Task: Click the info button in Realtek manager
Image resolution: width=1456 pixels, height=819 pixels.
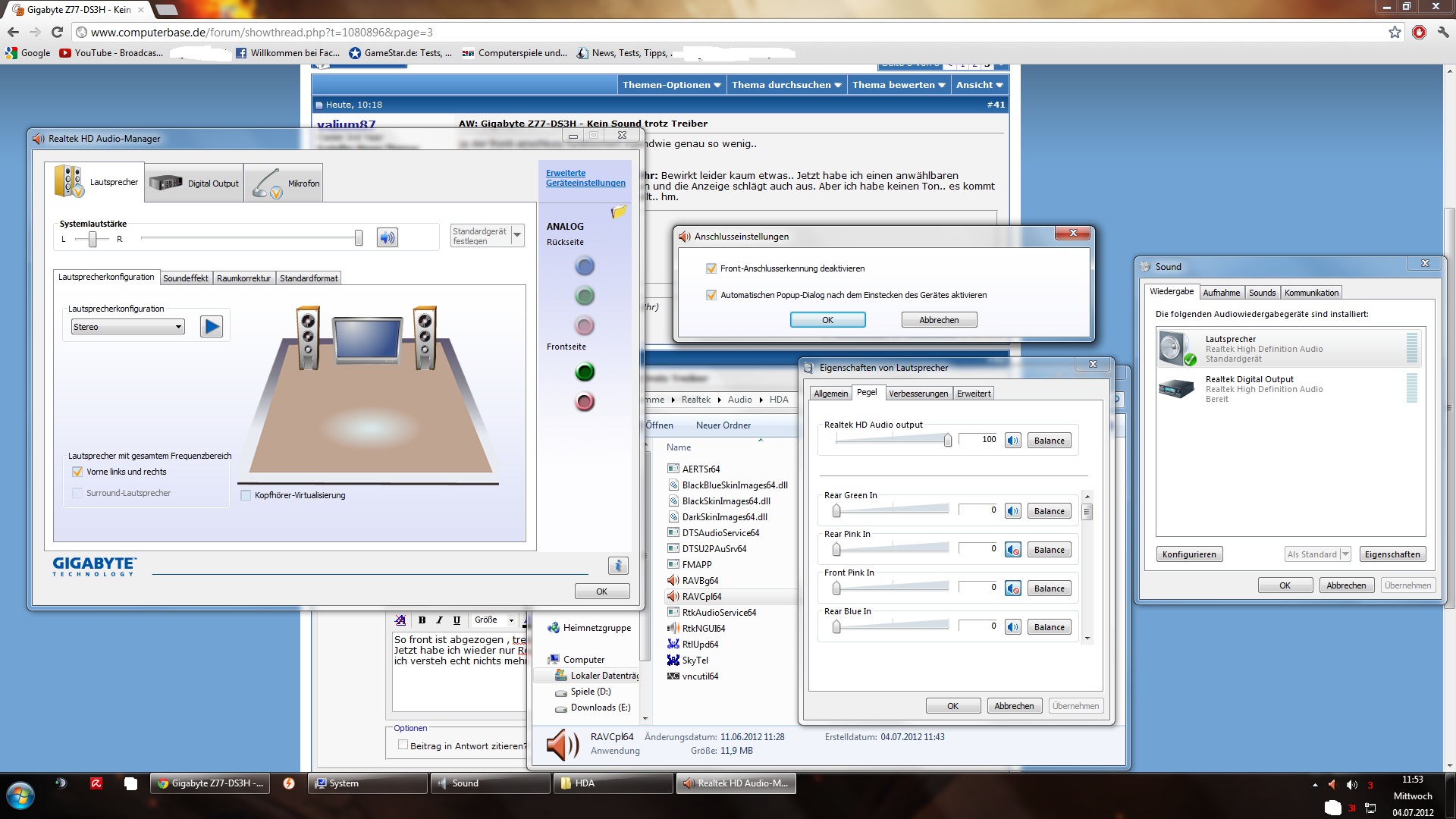Action: 618,566
